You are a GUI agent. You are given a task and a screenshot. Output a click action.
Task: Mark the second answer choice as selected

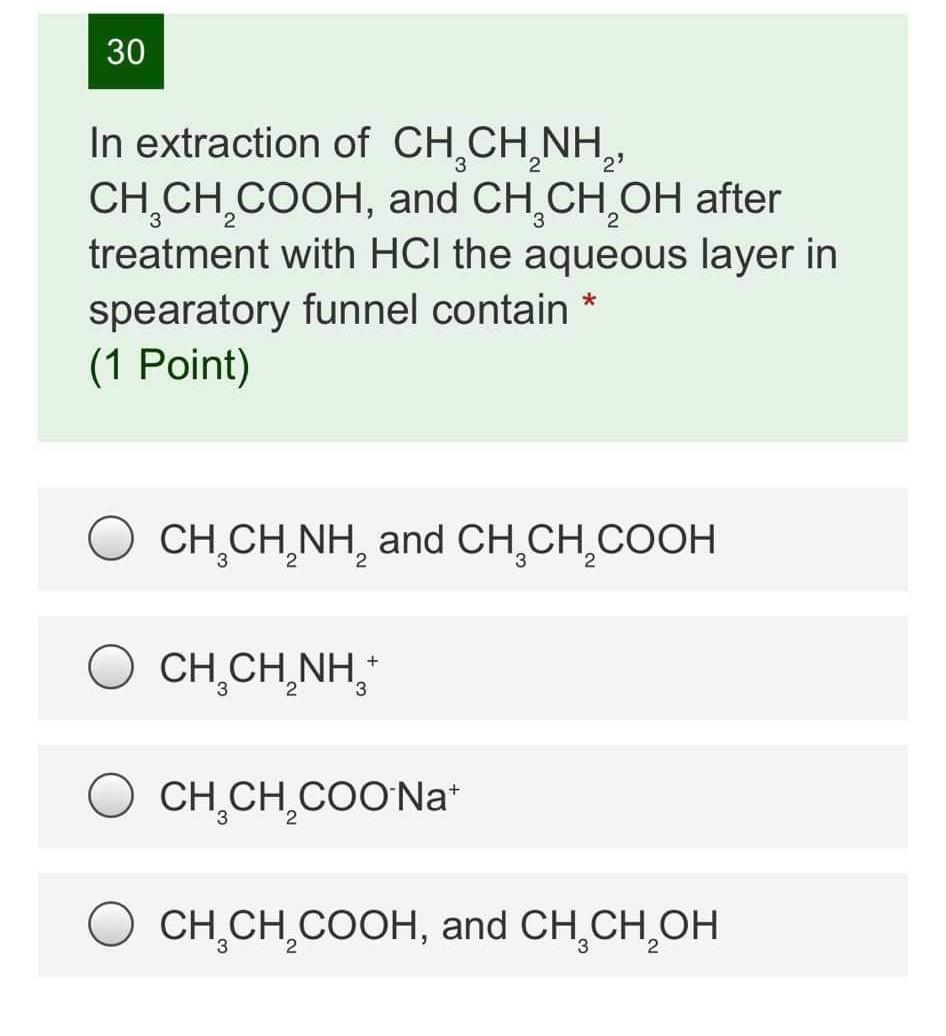(x=113, y=670)
